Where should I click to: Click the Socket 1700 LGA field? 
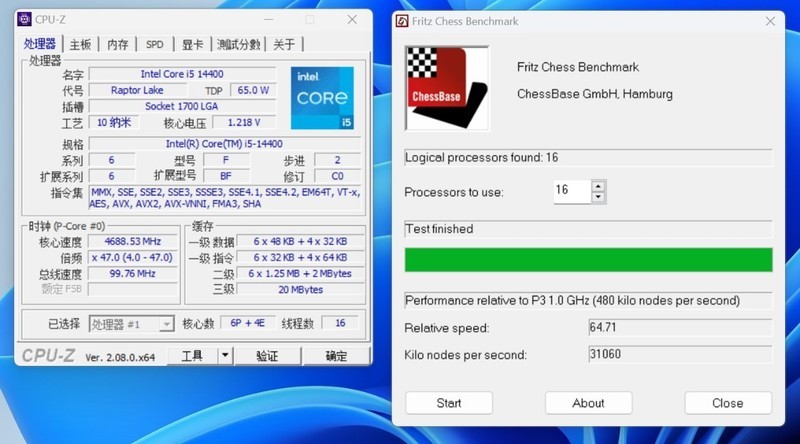click(x=182, y=106)
